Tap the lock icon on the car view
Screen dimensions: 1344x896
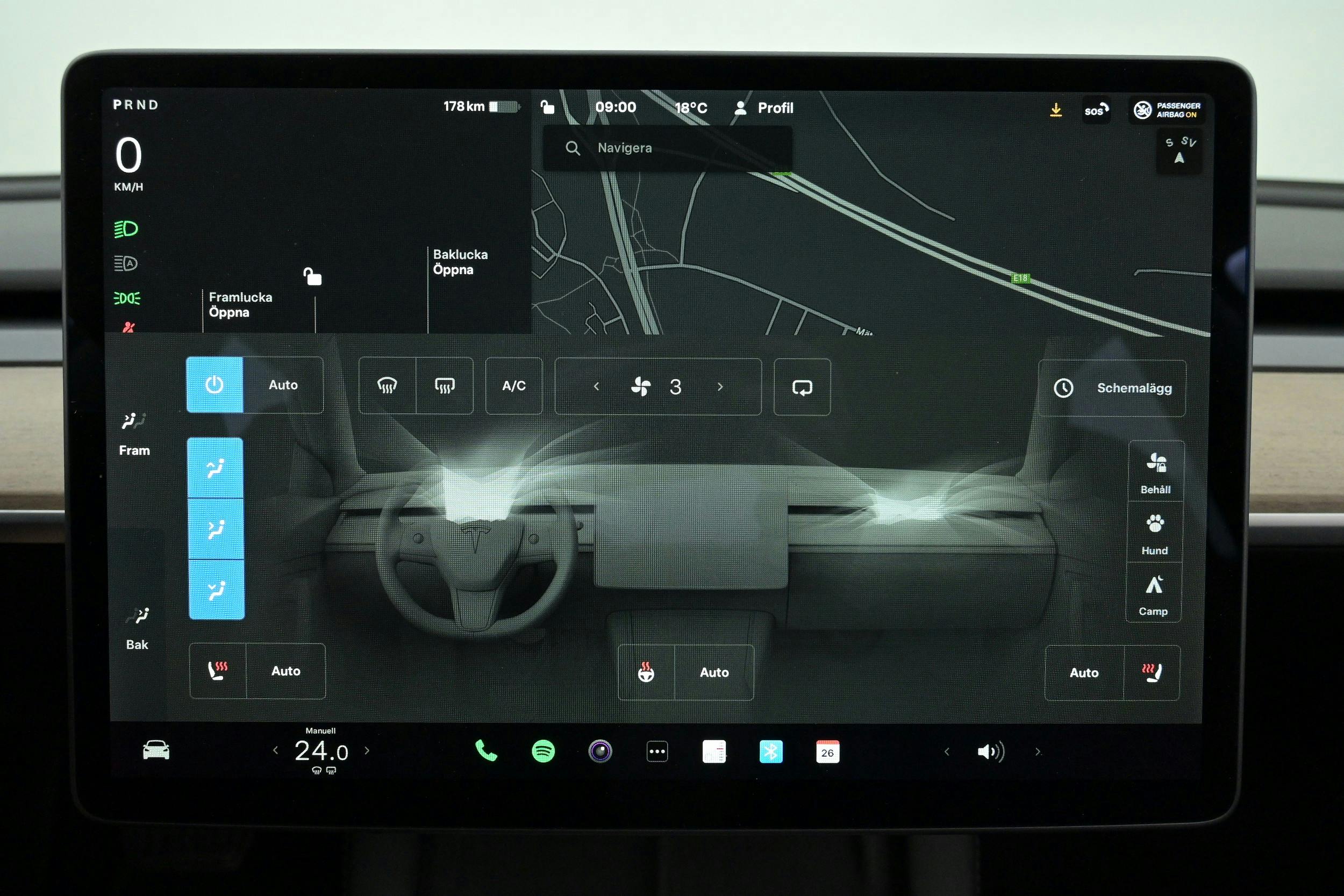[x=312, y=277]
